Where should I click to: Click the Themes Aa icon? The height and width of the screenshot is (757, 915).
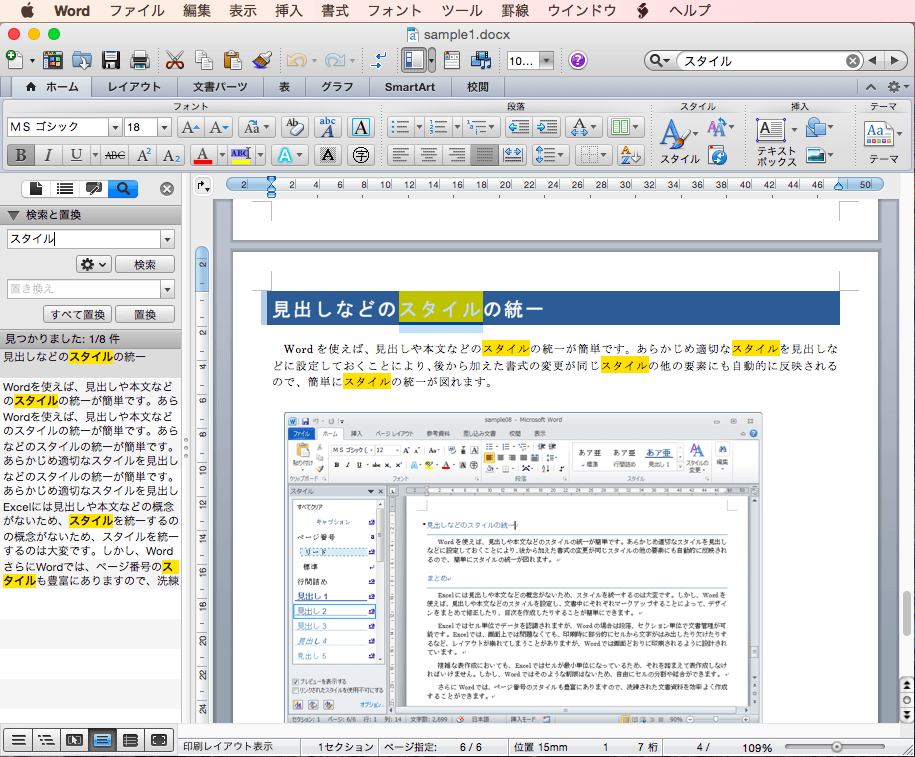(x=878, y=134)
